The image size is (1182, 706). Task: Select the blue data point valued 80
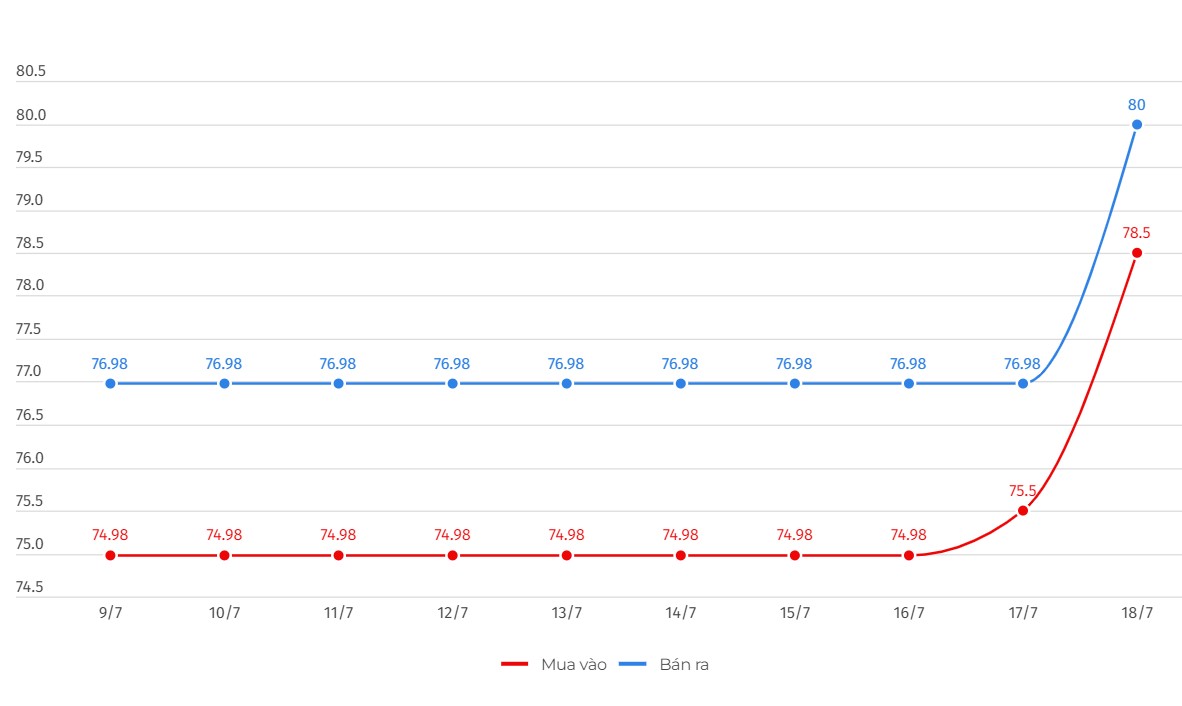1137,125
